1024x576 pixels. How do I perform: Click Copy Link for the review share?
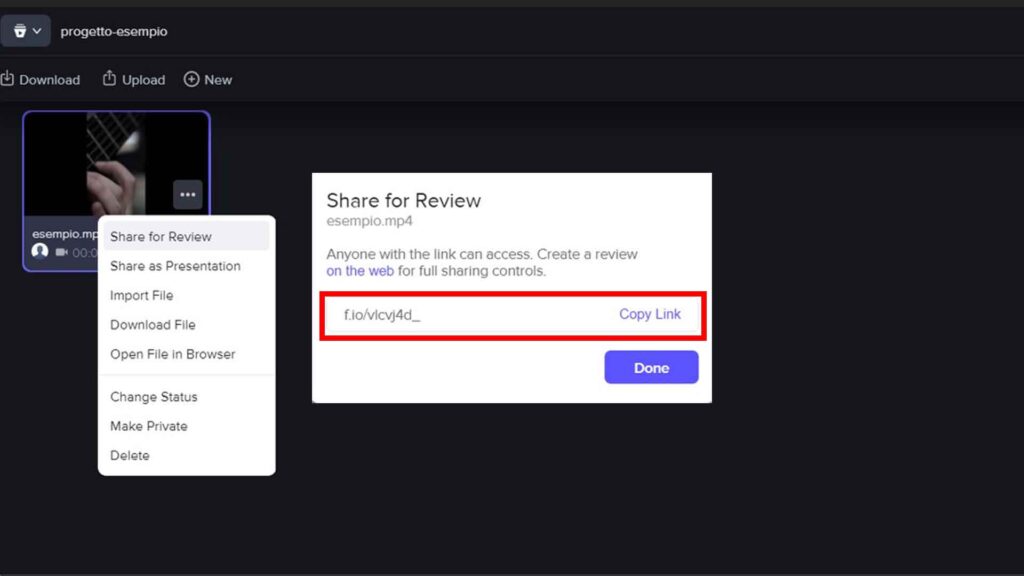pos(650,314)
